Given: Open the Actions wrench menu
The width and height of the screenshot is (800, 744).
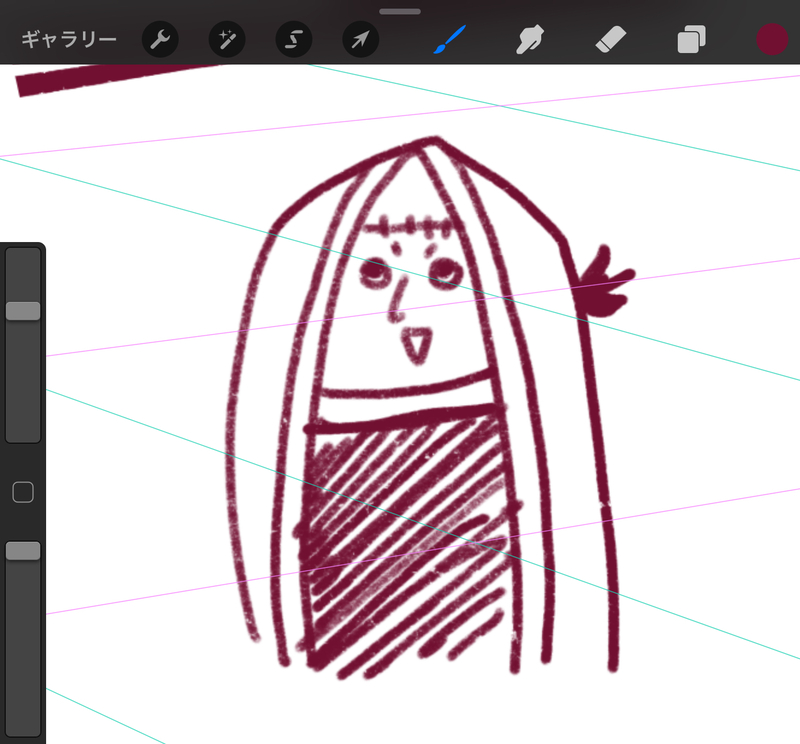Looking at the screenshot, I should click(x=160, y=40).
